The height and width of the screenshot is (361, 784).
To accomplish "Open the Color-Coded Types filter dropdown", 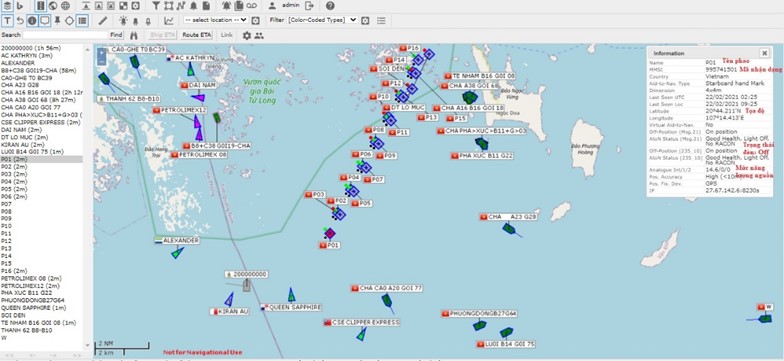I will (322, 20).
